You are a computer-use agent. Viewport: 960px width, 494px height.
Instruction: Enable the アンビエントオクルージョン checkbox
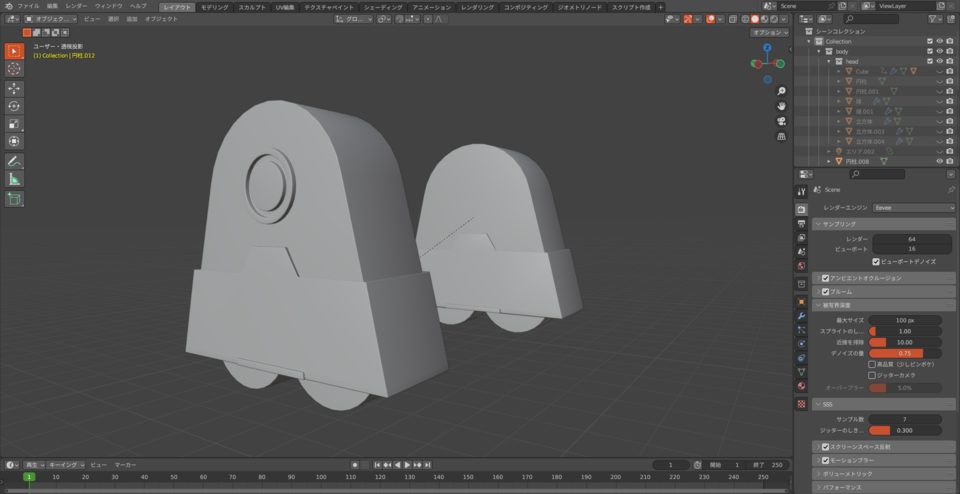point(825,278)
